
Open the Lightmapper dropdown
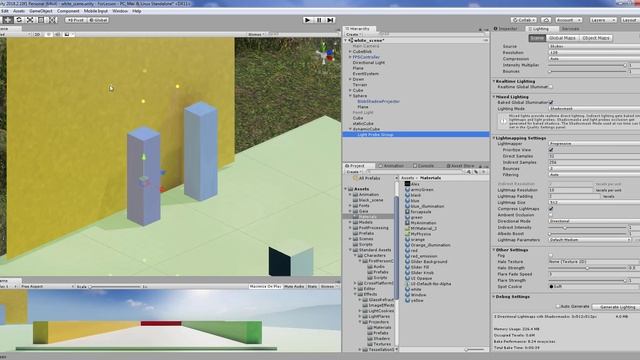tap(594, 144)
